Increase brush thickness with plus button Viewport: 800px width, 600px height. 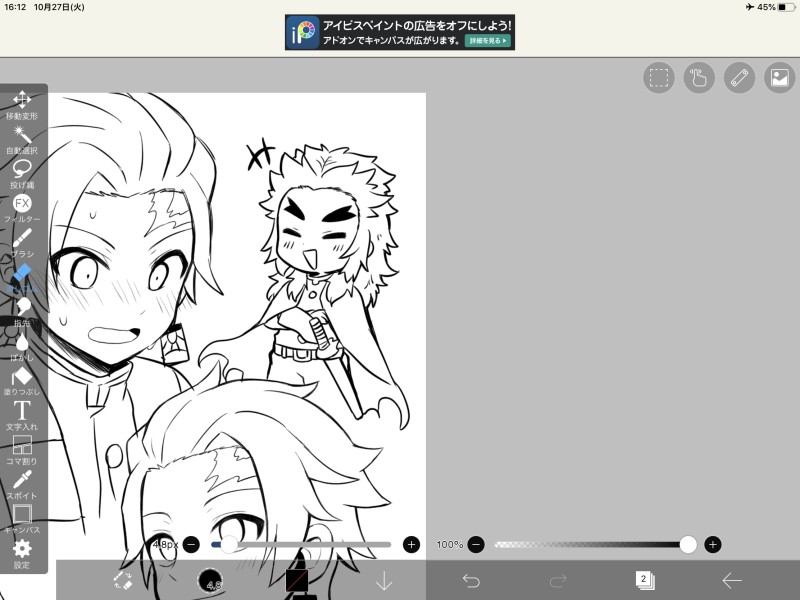point(411,544)
